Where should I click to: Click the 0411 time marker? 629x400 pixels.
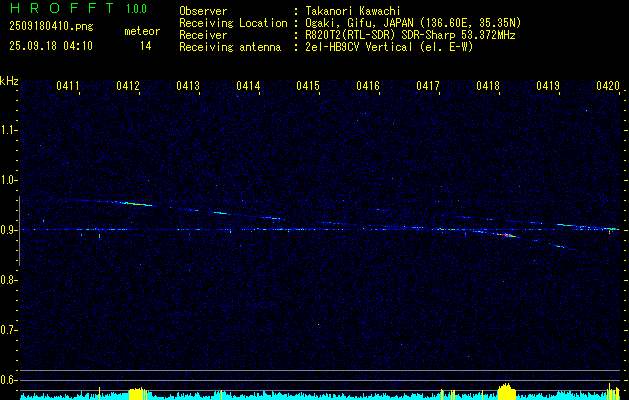[x=67, y=85]
